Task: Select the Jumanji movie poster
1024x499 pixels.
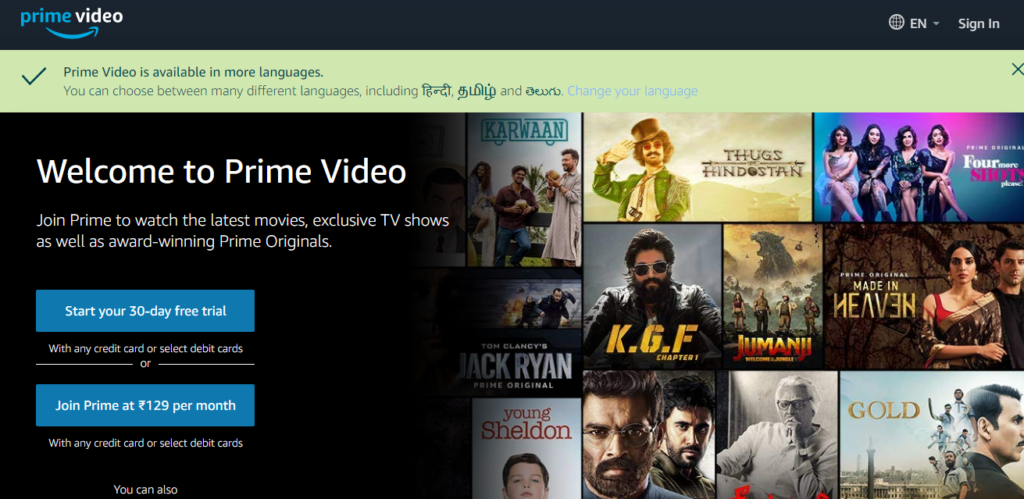Action: (773, 296)
